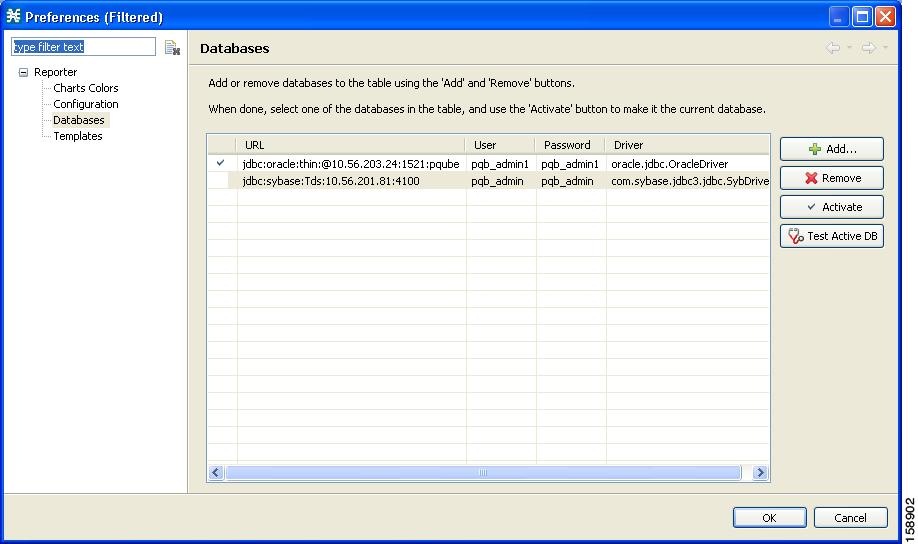
Task: Click the Activate button
Action: (831, 207)
